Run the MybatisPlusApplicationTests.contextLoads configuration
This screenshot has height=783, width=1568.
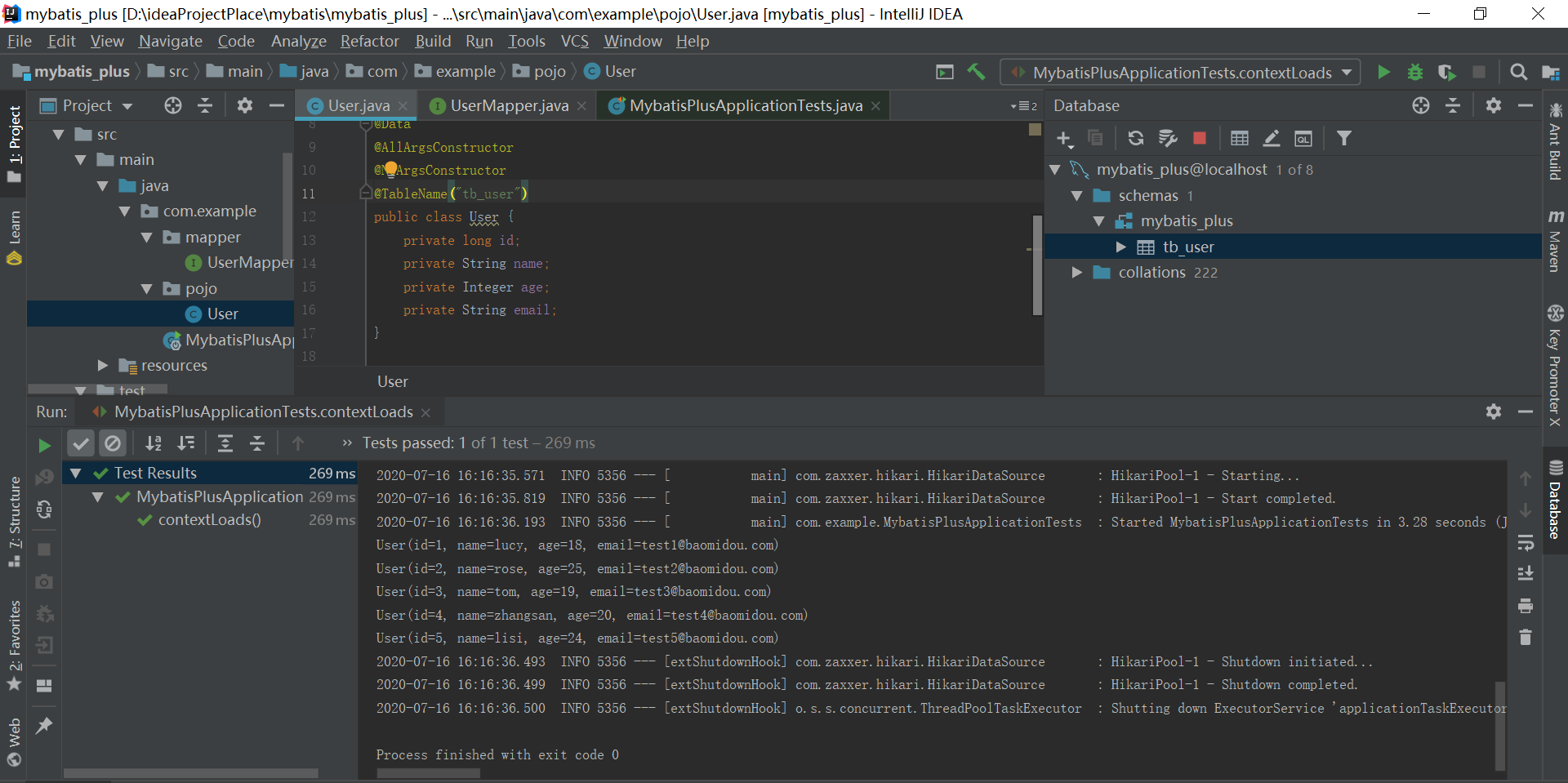[x=1383, y=73]
